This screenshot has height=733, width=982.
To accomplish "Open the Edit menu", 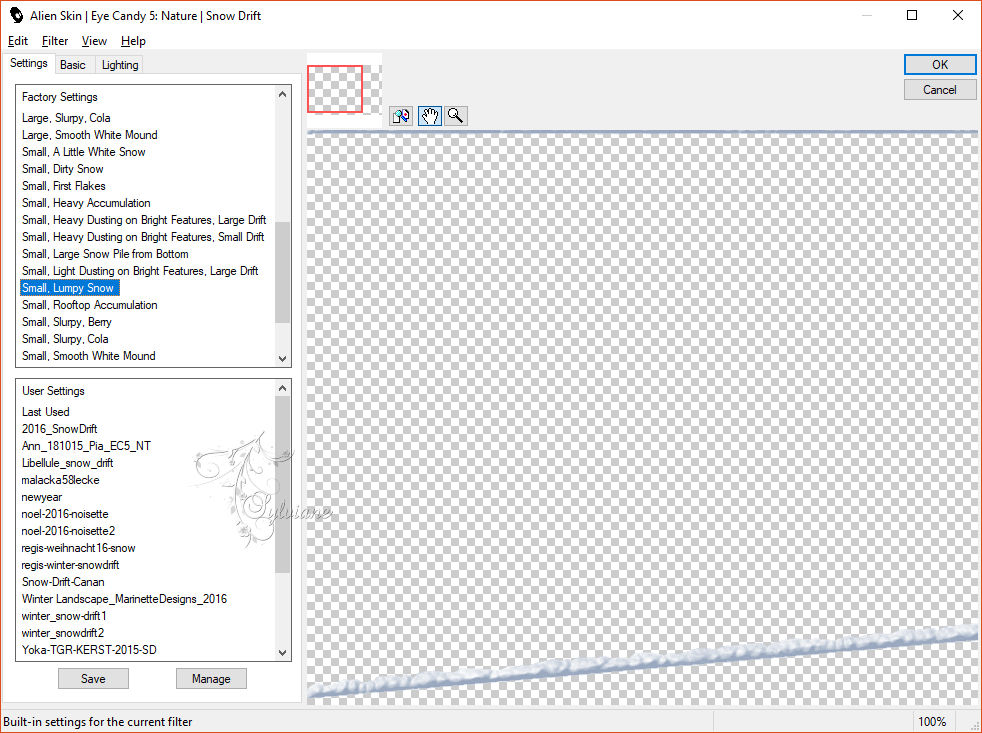I will pos(18,41).
